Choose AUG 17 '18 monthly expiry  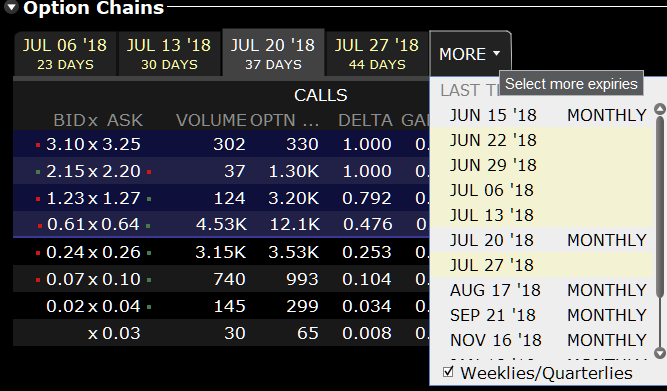coord(542,290)
